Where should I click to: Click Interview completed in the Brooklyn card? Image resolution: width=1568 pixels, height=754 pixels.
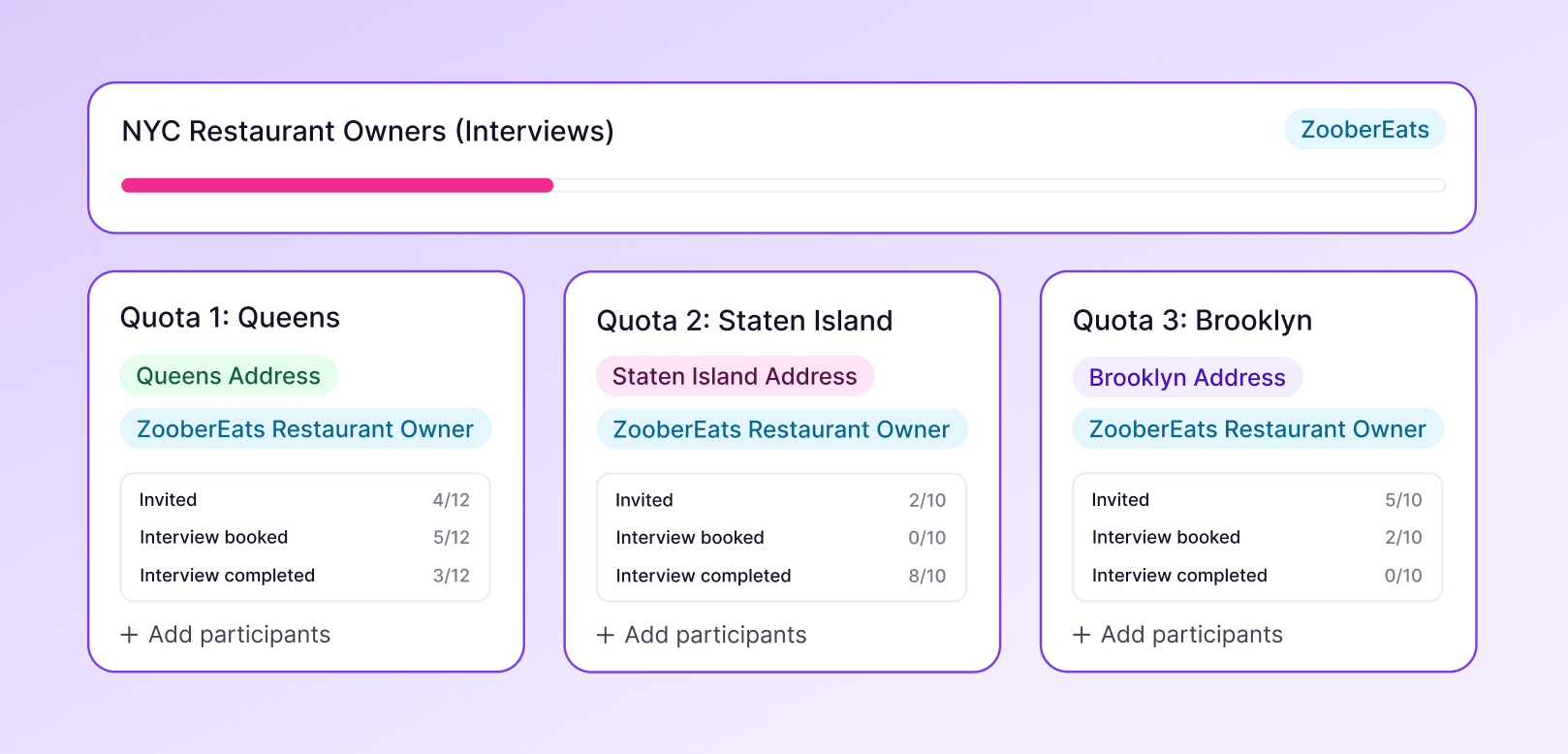pos(1179,576)
